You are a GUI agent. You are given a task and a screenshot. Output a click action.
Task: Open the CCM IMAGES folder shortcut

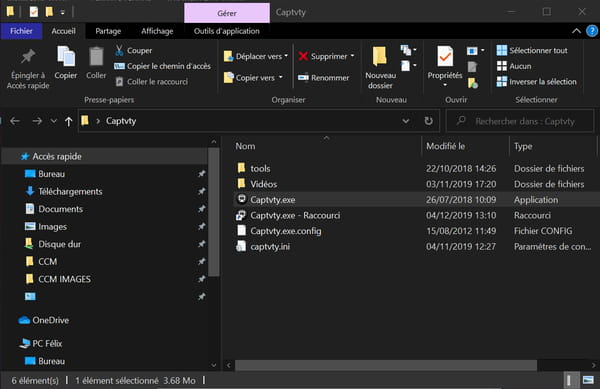point(64,279)
